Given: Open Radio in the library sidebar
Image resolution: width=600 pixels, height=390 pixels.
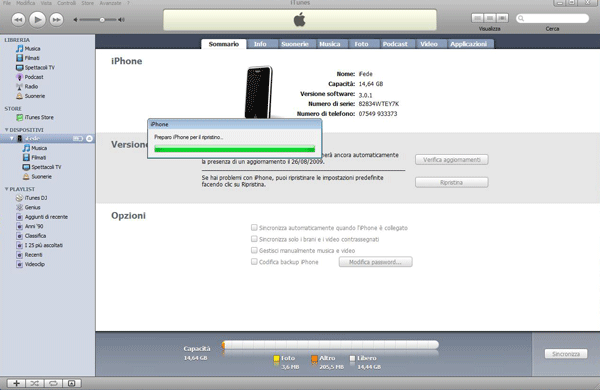Looking at the screenshot, I should (x=27, y=86).
